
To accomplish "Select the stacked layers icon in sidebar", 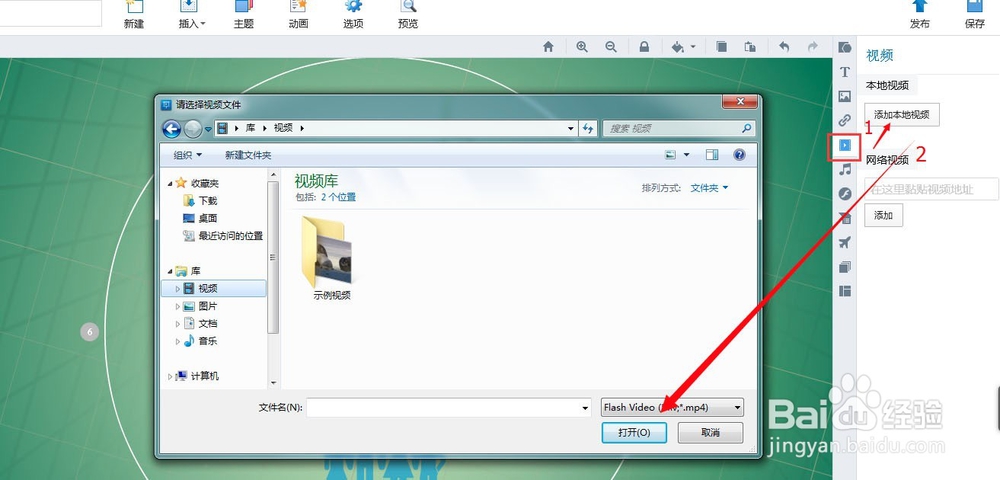I will (844, 267).
